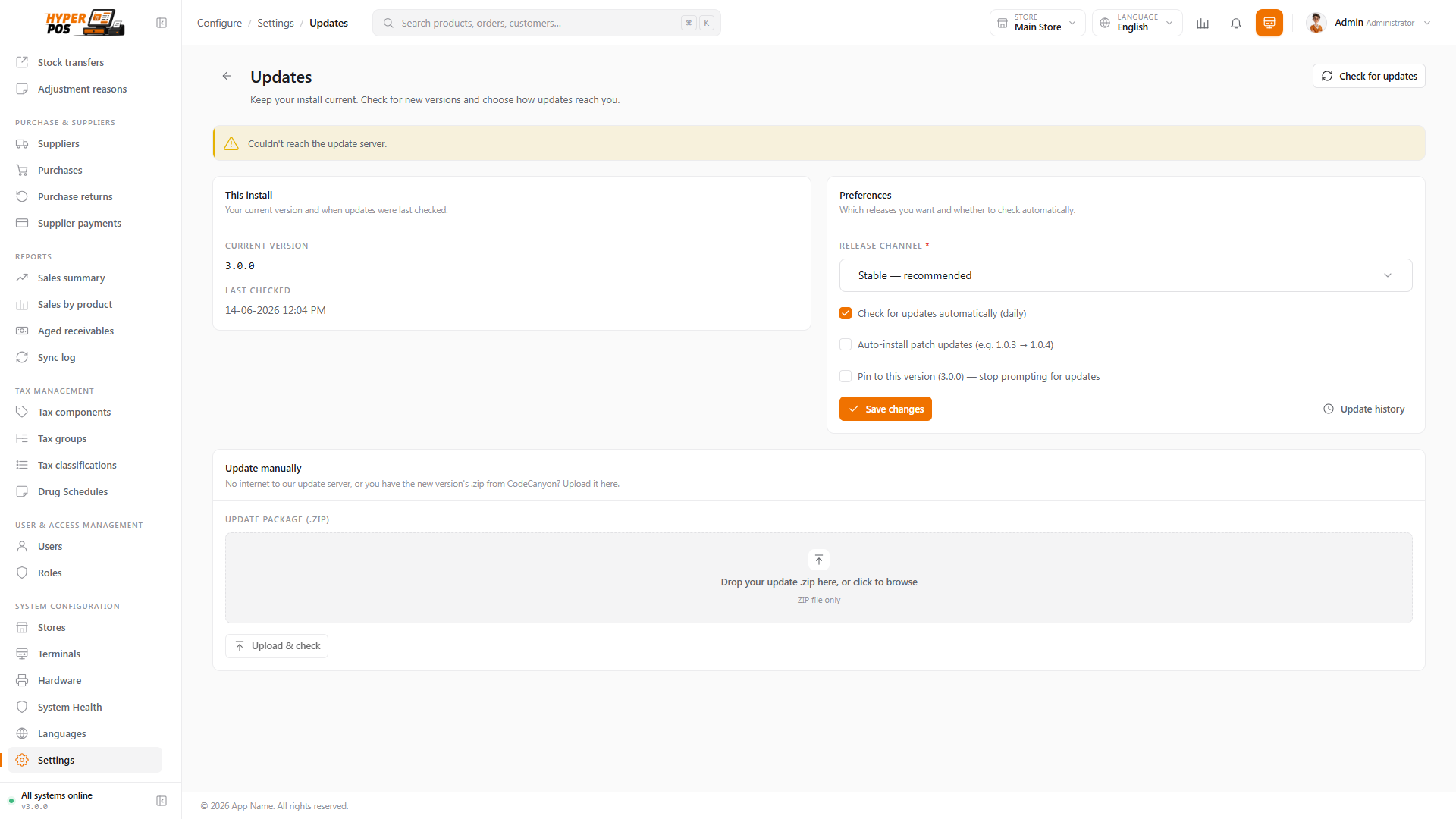Click Configure breadcrumb

pos(219,23)
